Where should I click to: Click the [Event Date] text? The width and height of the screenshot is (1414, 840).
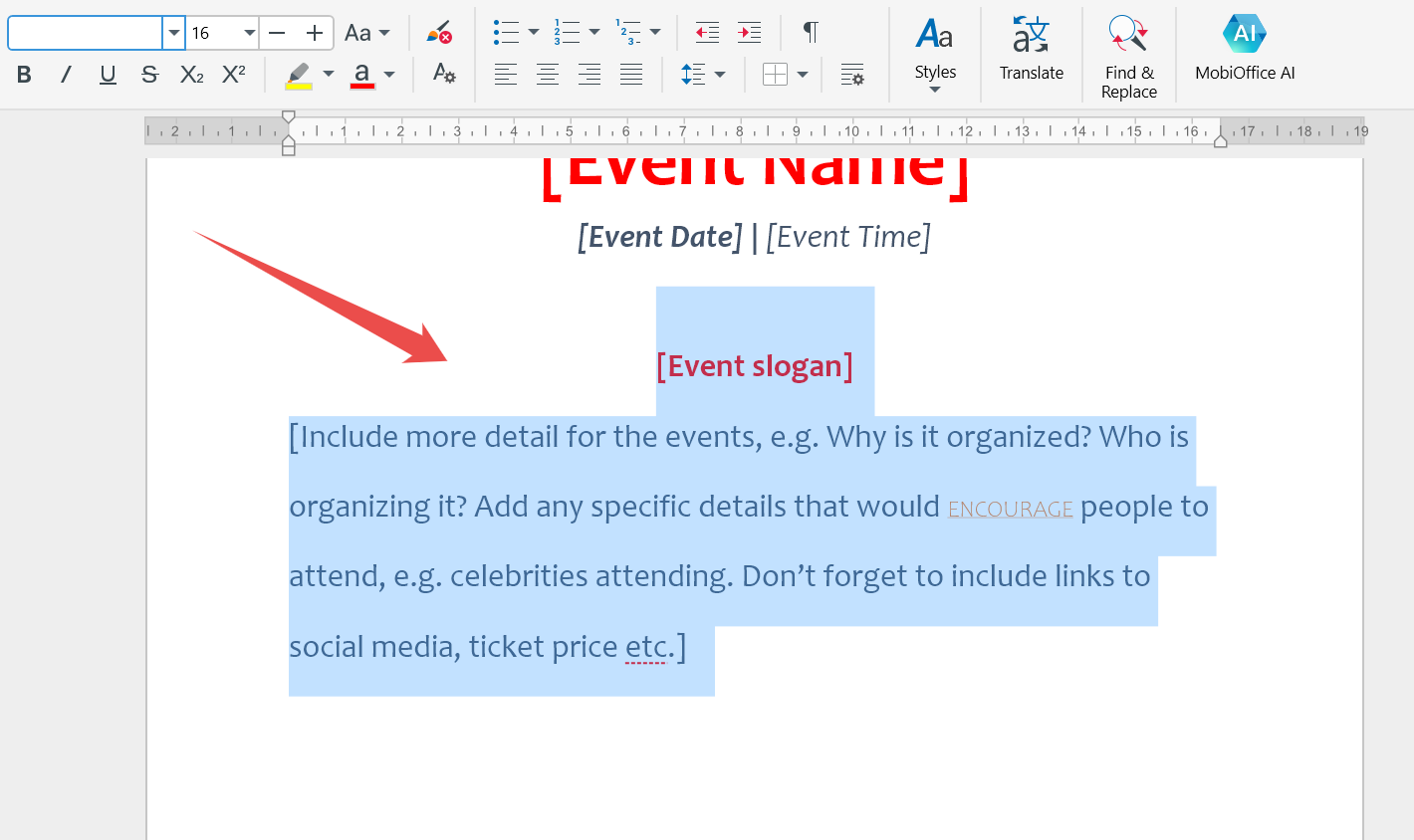tap(660, 237)
